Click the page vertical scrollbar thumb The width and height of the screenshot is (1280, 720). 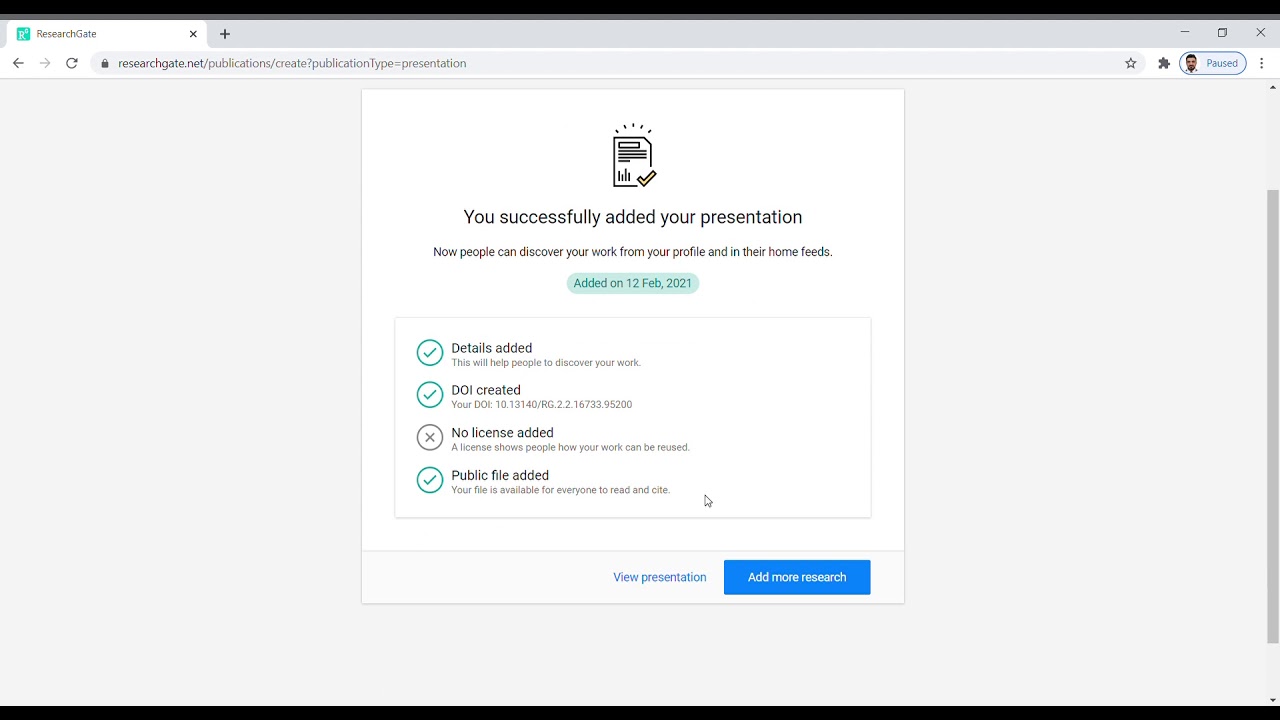(x=1273, y=416)
